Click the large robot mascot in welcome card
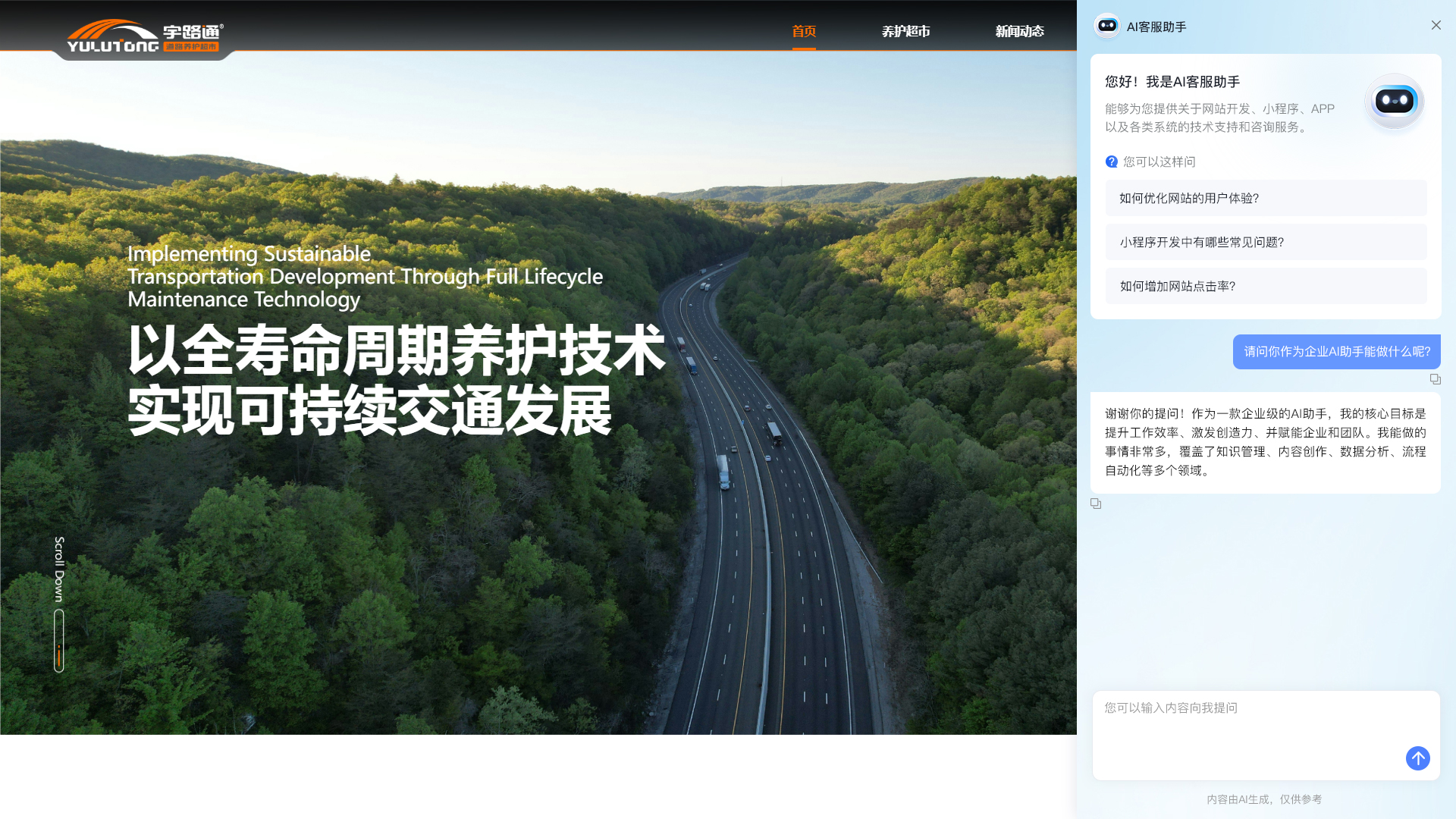 [1394, 102]
